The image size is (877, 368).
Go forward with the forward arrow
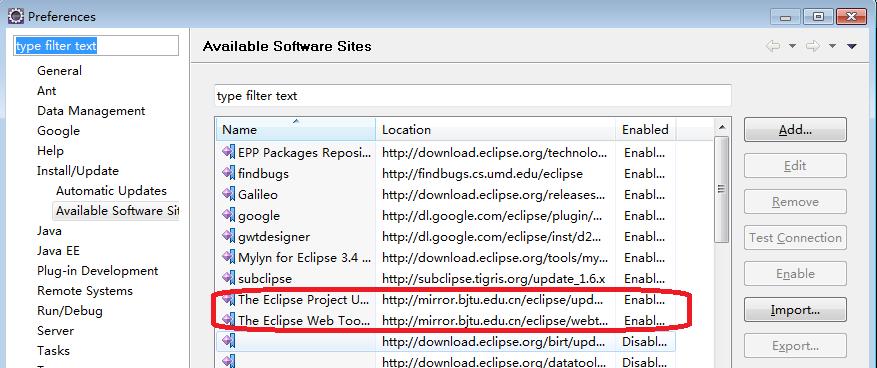(x=813, y=46)
